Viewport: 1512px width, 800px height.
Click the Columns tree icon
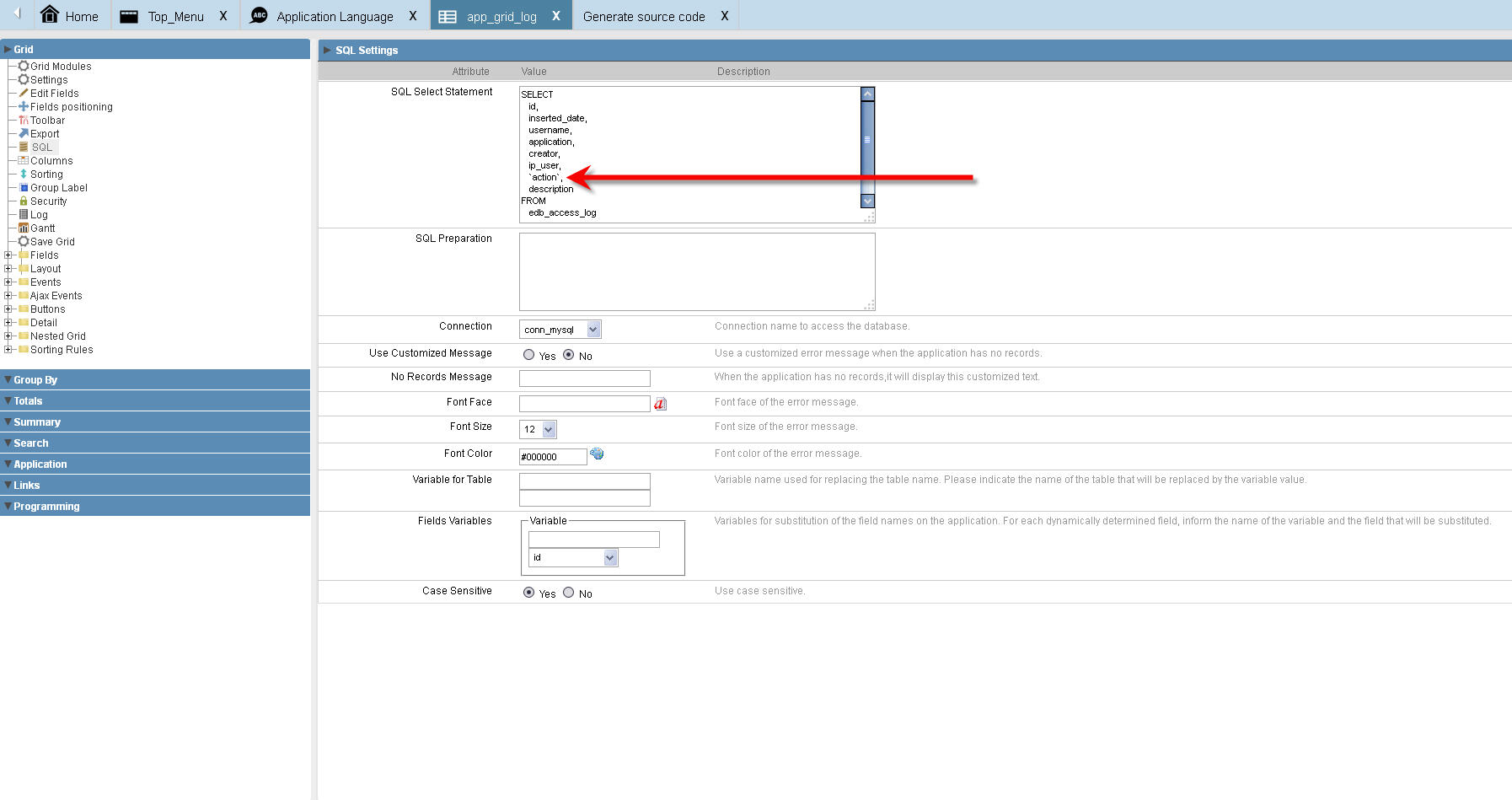(x=24, y=160)
